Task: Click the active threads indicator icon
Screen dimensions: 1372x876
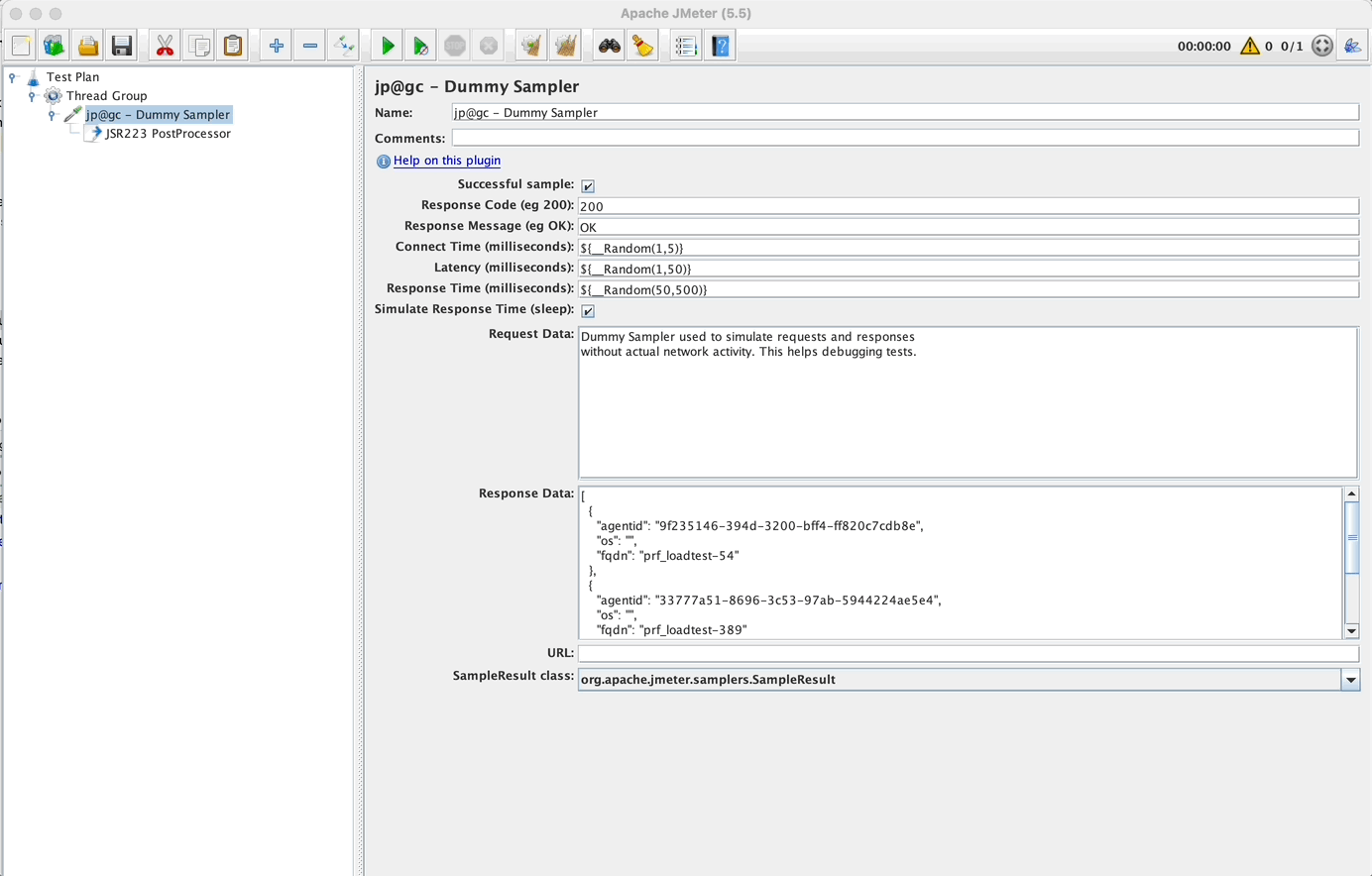Action: pyautogui.click(x=1322, y=46)
